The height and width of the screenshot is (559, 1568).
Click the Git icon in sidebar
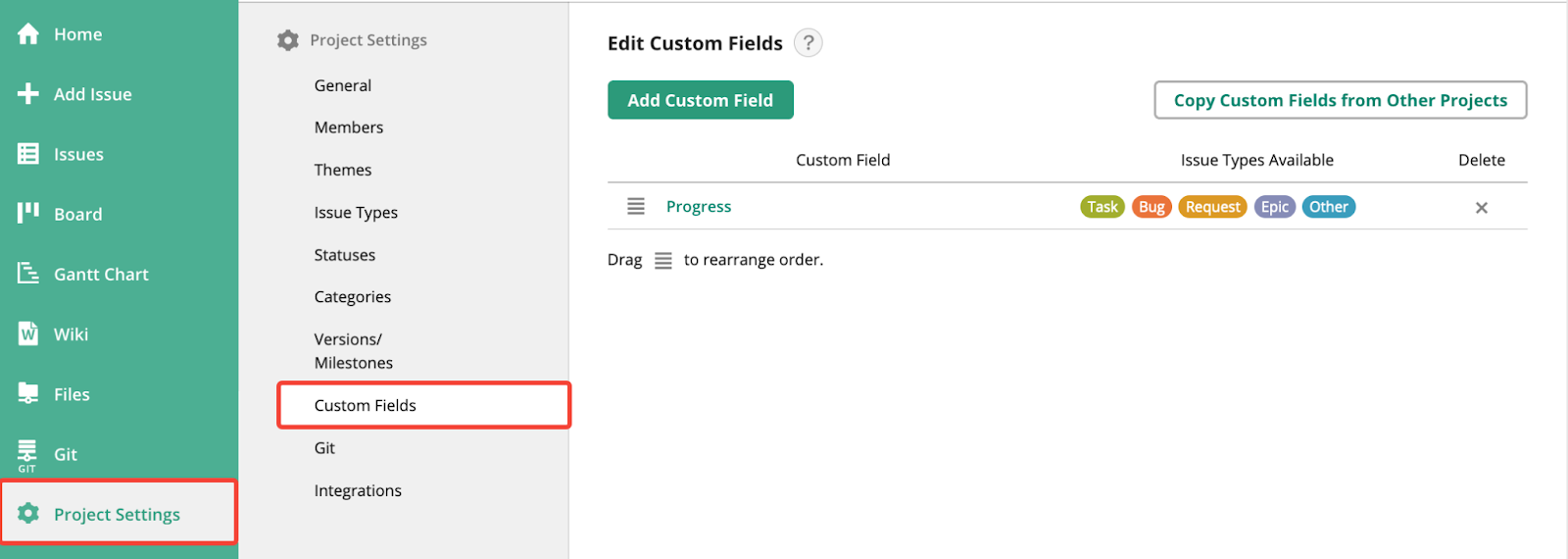coord(27,454)
